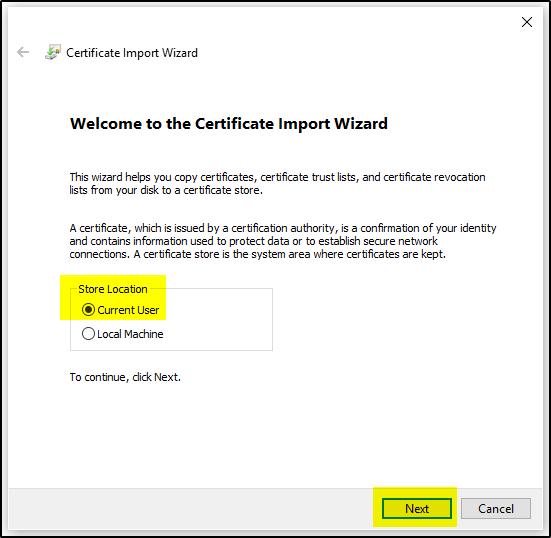Click the Certificate Import Wizard icon
This screenshot has width=551, height=538.
53,52
